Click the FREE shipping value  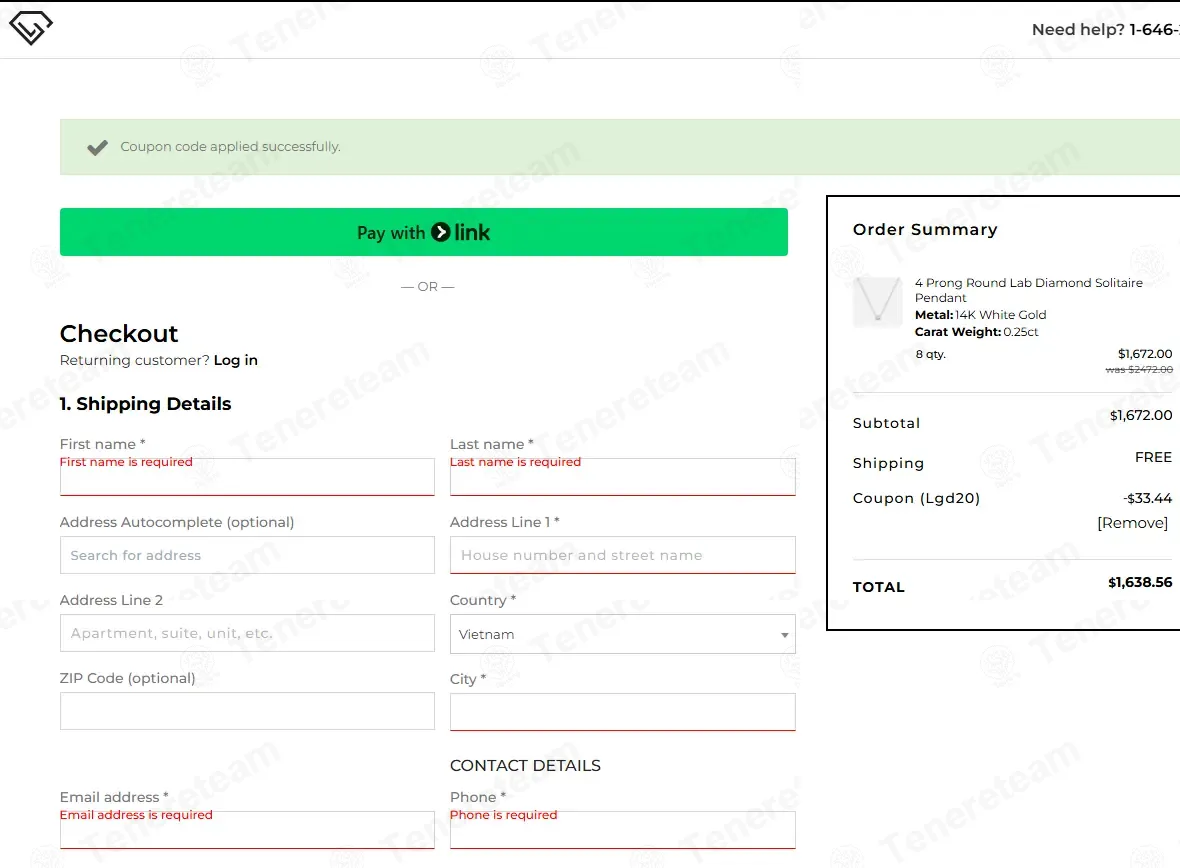1153,457
